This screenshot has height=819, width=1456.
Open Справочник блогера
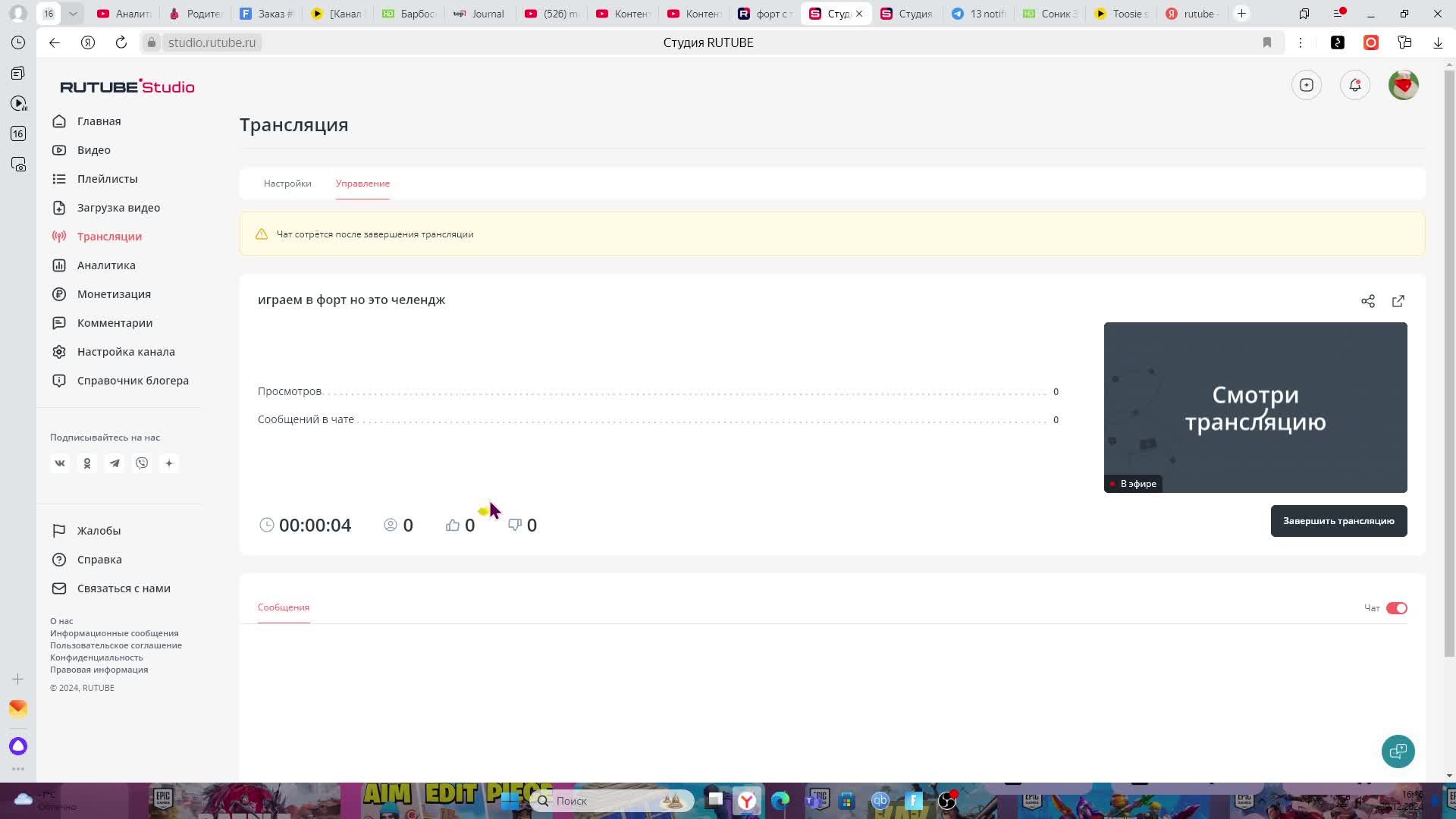121,381
